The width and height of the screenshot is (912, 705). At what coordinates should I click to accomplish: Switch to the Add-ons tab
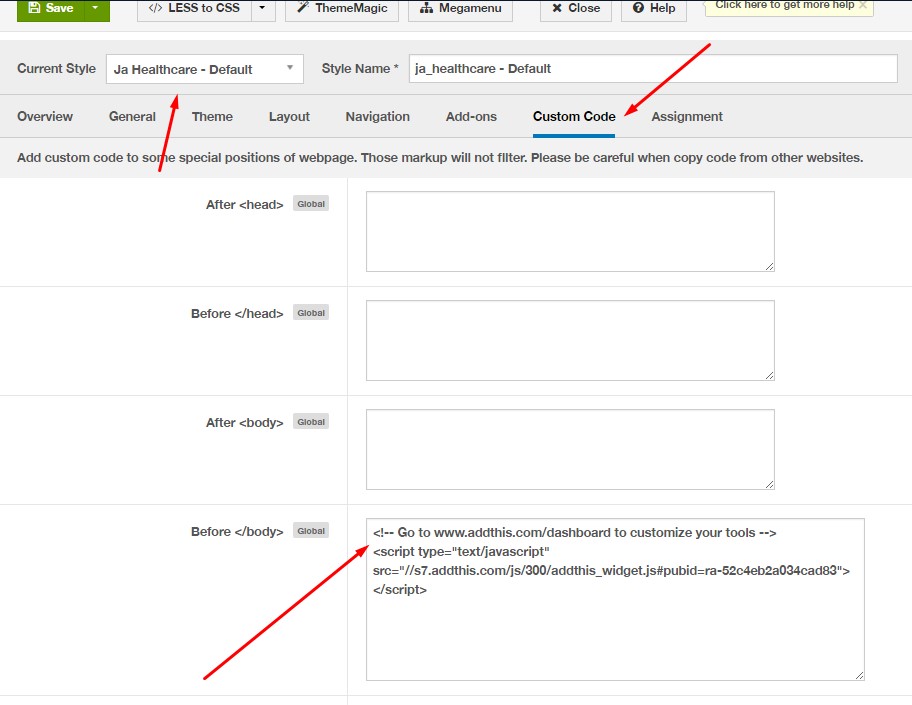pyautogui.click(x=471, y=116)
